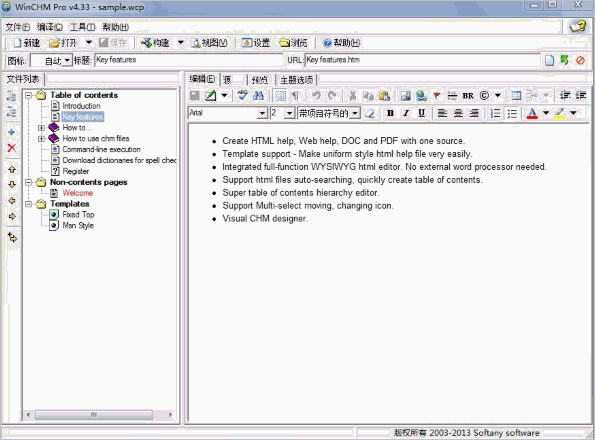
Task: Click the move up arrow icon in sidebar
Action: (x=12, y=169)
